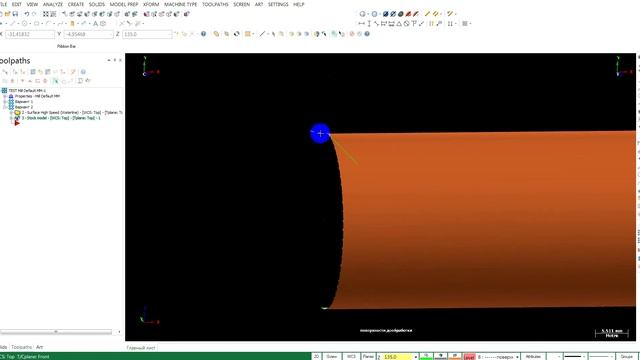The image size is (640, 360).
Task: Click the Circular dimension icon
Action: pos(406,24)
